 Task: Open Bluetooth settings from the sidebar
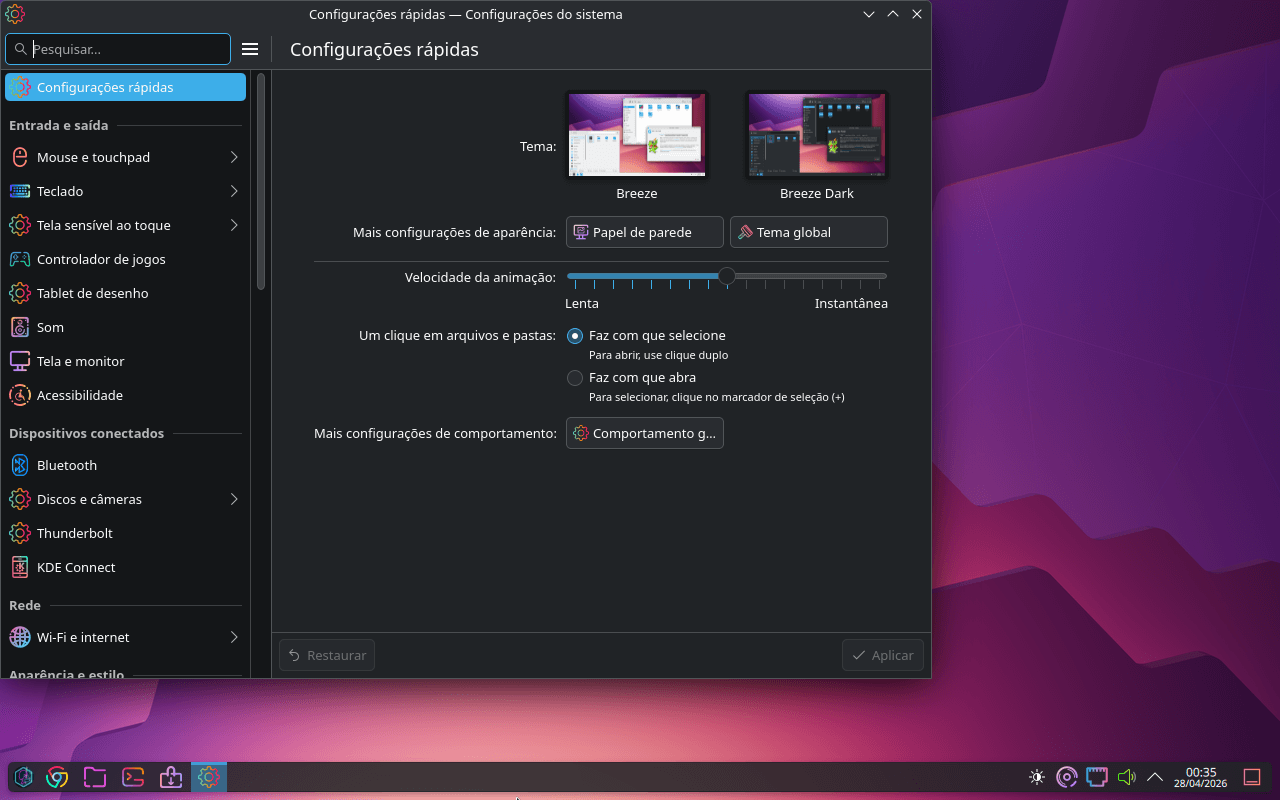tap(67, 465)
